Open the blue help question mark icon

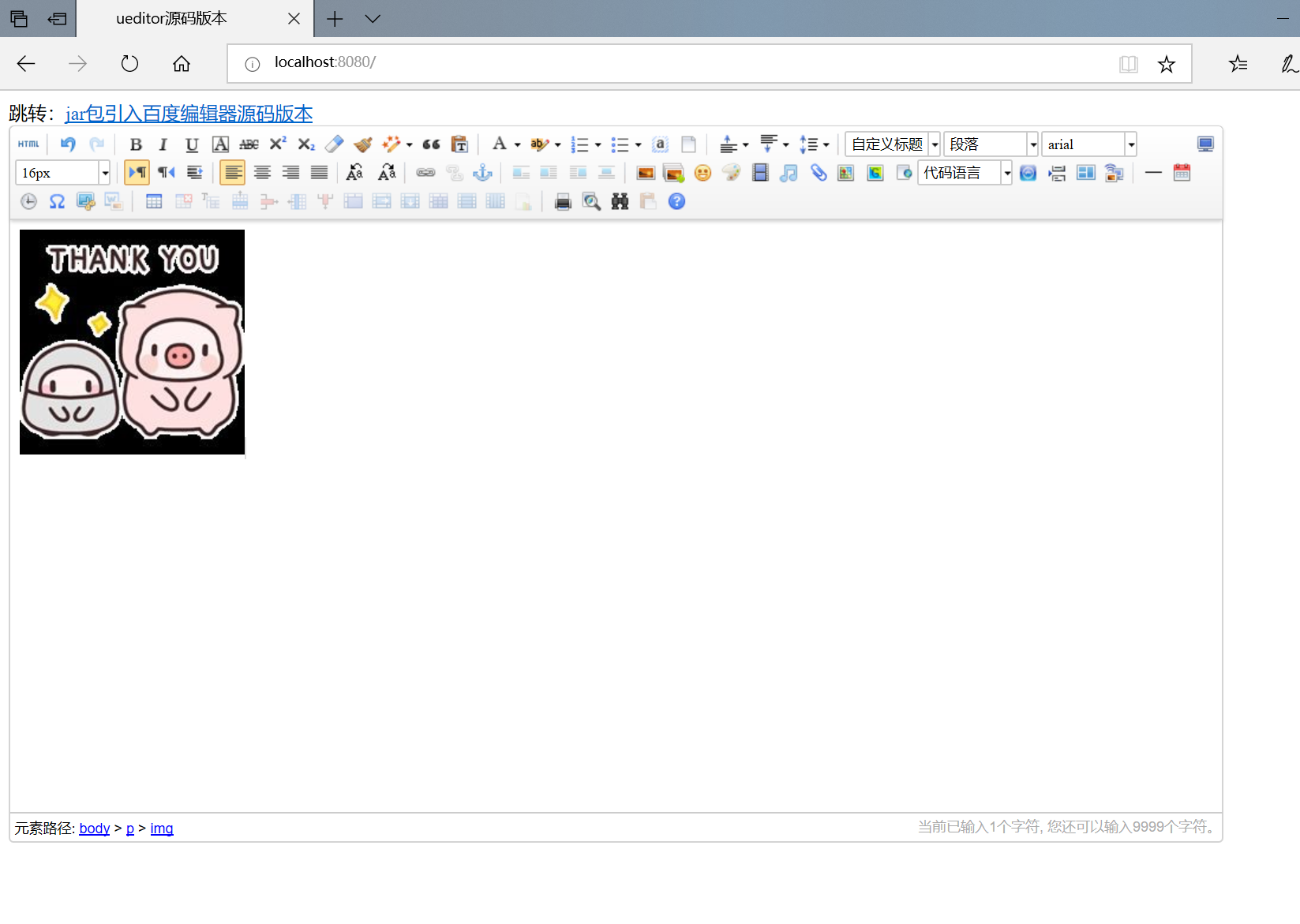click(676, 201)
